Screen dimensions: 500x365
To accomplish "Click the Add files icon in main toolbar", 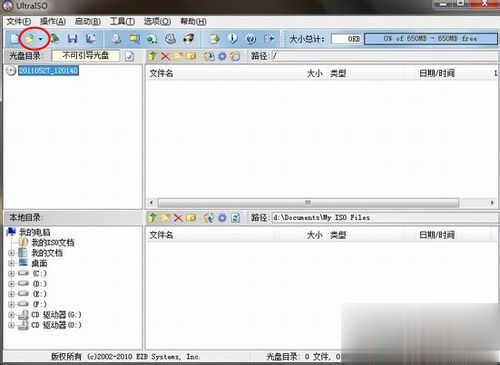I will coord(215,39).
